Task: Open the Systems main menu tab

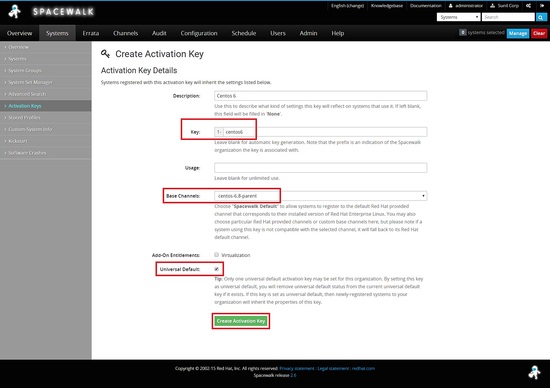Action: (57, 33)
